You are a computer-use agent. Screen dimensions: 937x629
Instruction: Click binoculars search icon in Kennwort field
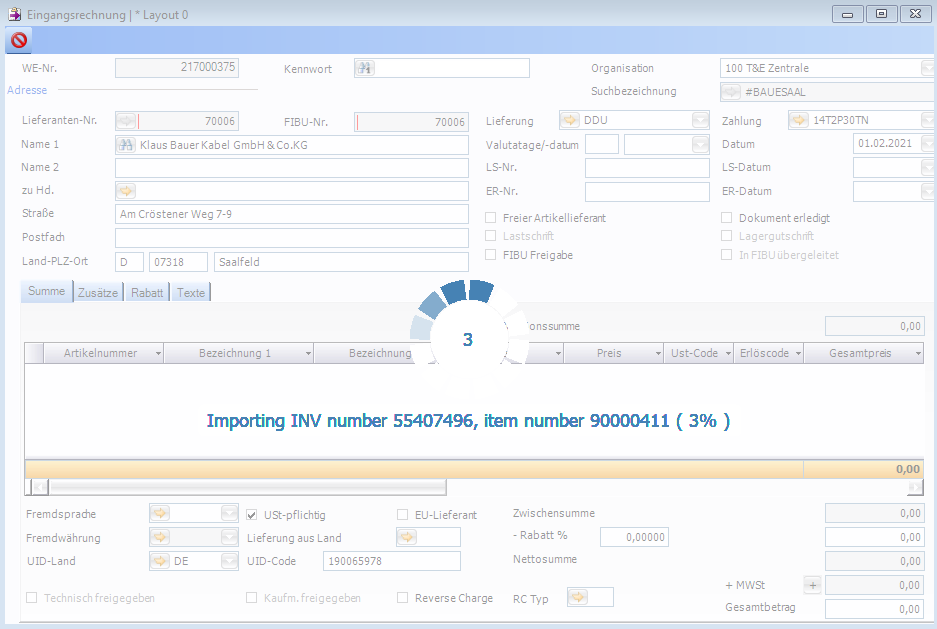coord(365,68)
